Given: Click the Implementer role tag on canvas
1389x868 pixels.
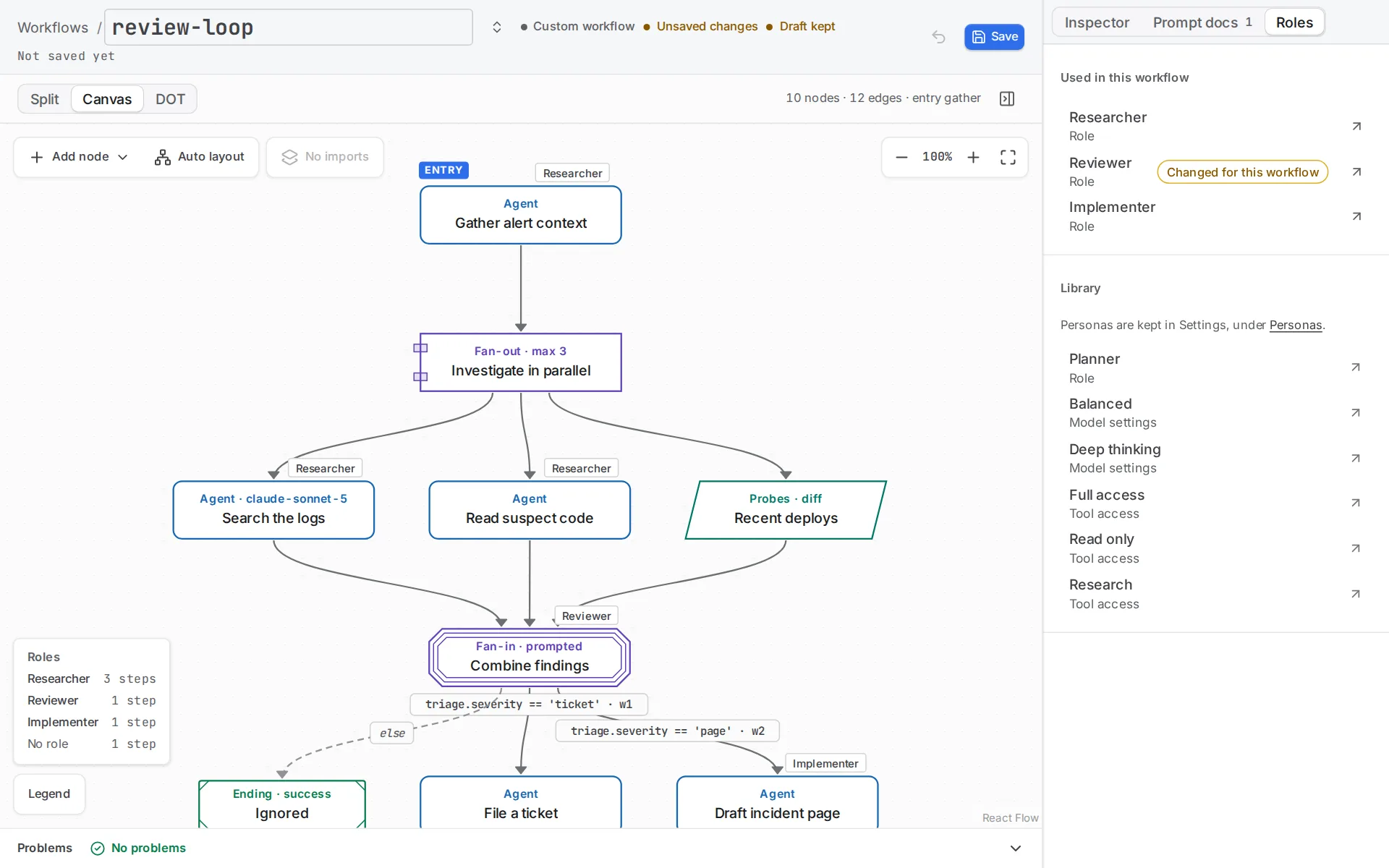Looking at the screenshot, I should click(825, 764).
